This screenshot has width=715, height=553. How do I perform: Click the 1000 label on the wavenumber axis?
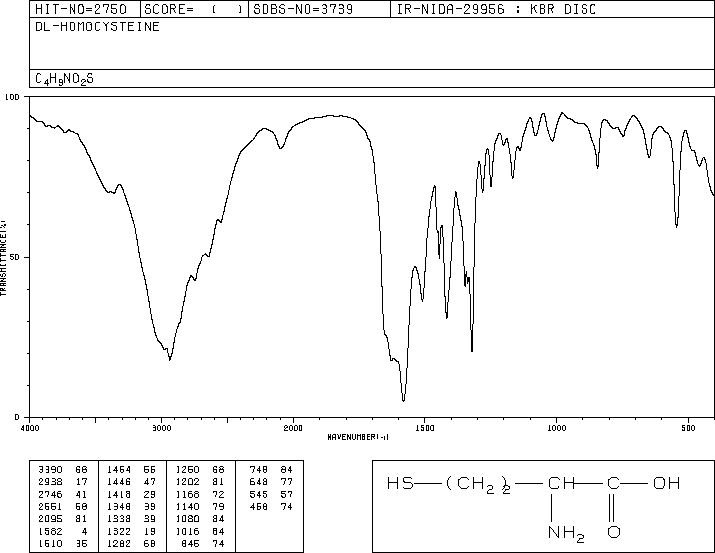coord(556,428)
